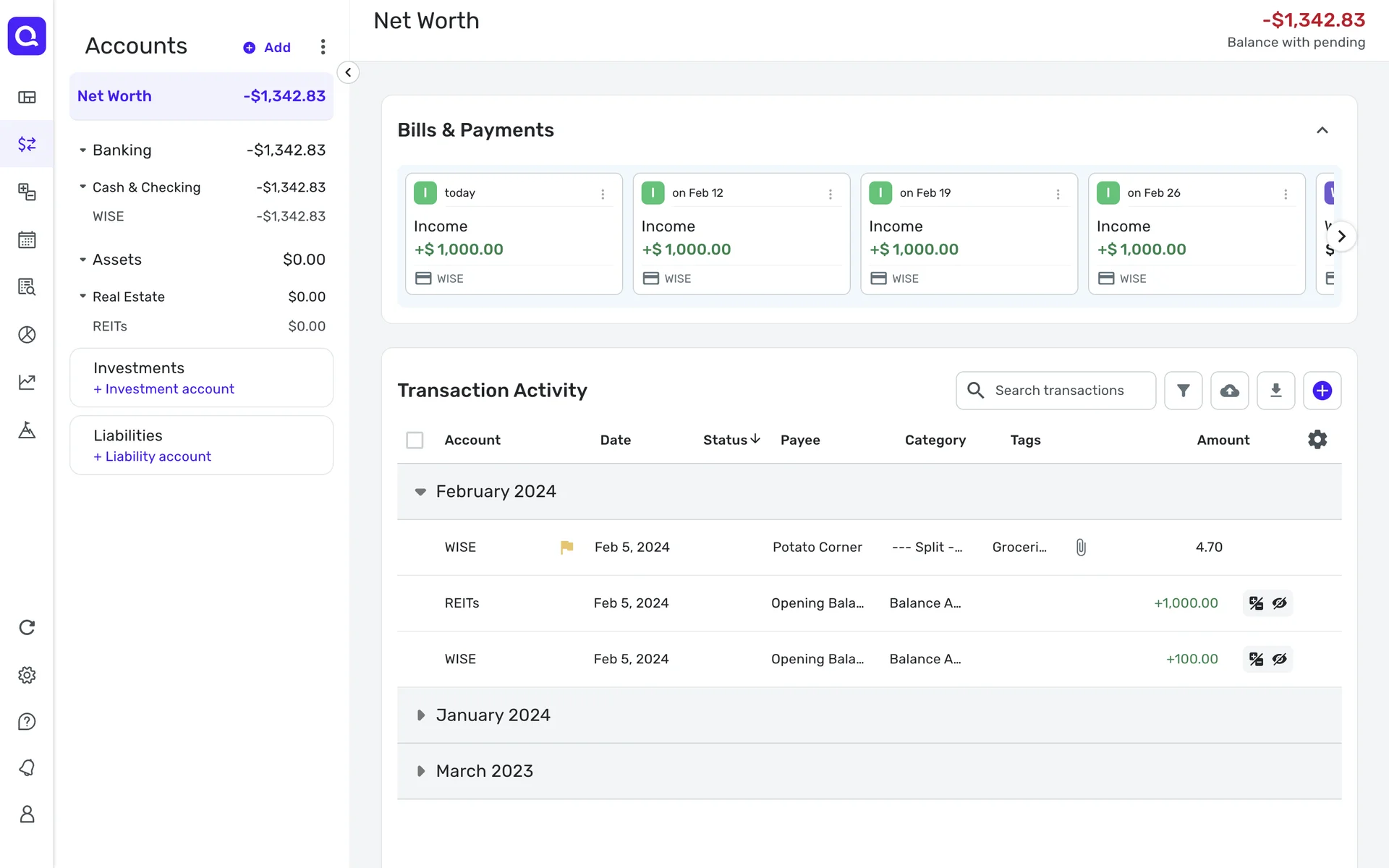Click the Search transactions field

pyautogui.click(x=1059, y=391)
